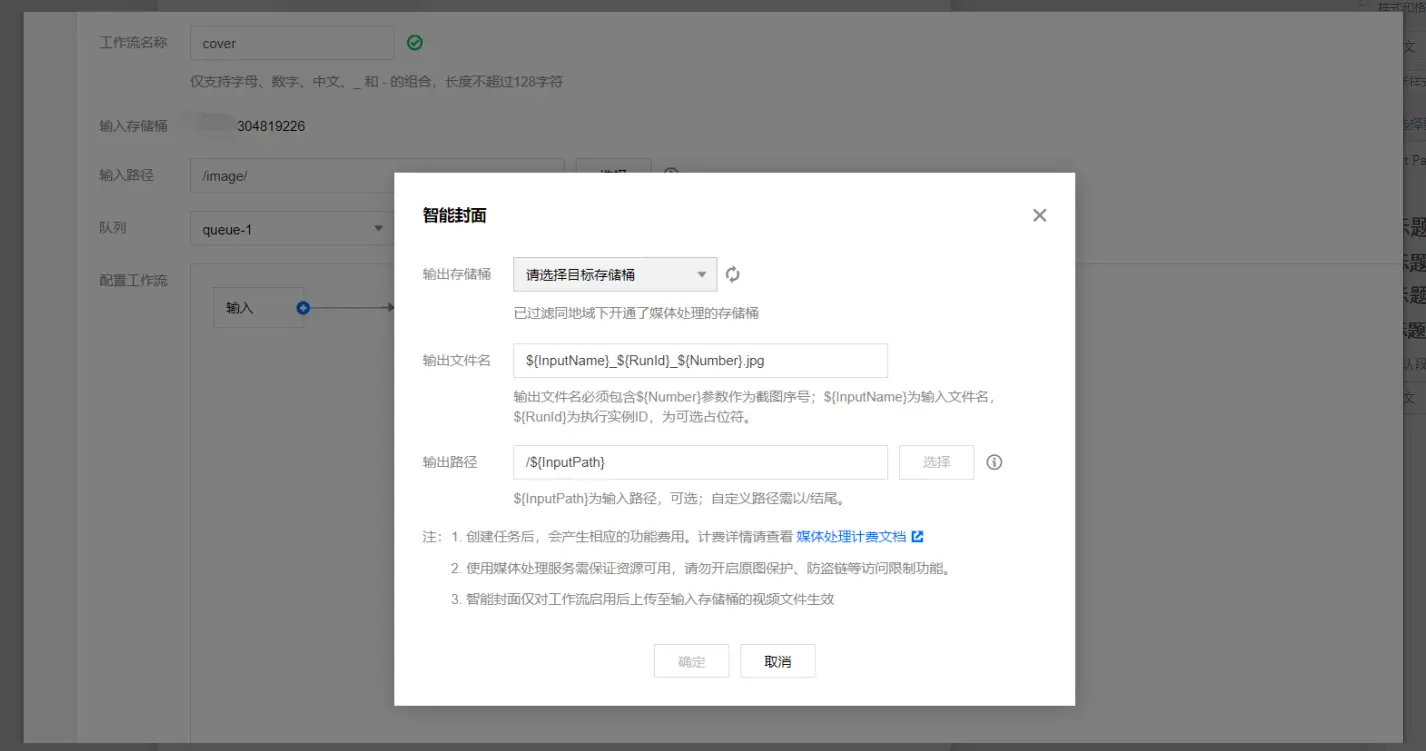
Task: Click the 配置工作流 label
Action: pyautogui.click(x=133, y=280)
